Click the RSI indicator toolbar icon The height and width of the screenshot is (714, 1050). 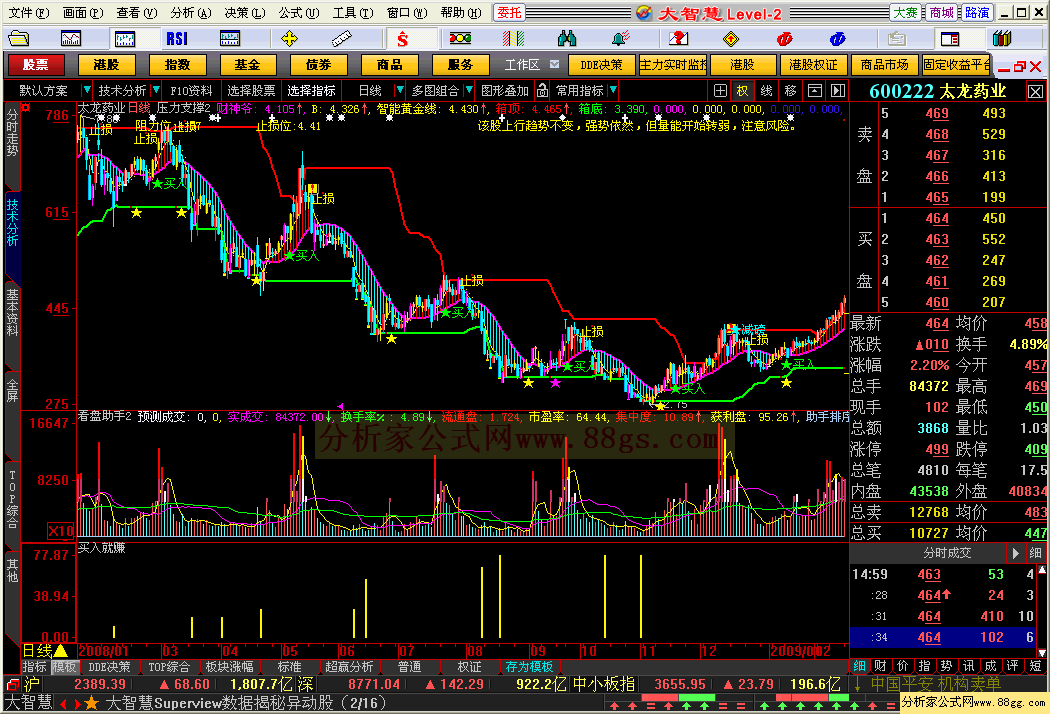click(177, 39)
